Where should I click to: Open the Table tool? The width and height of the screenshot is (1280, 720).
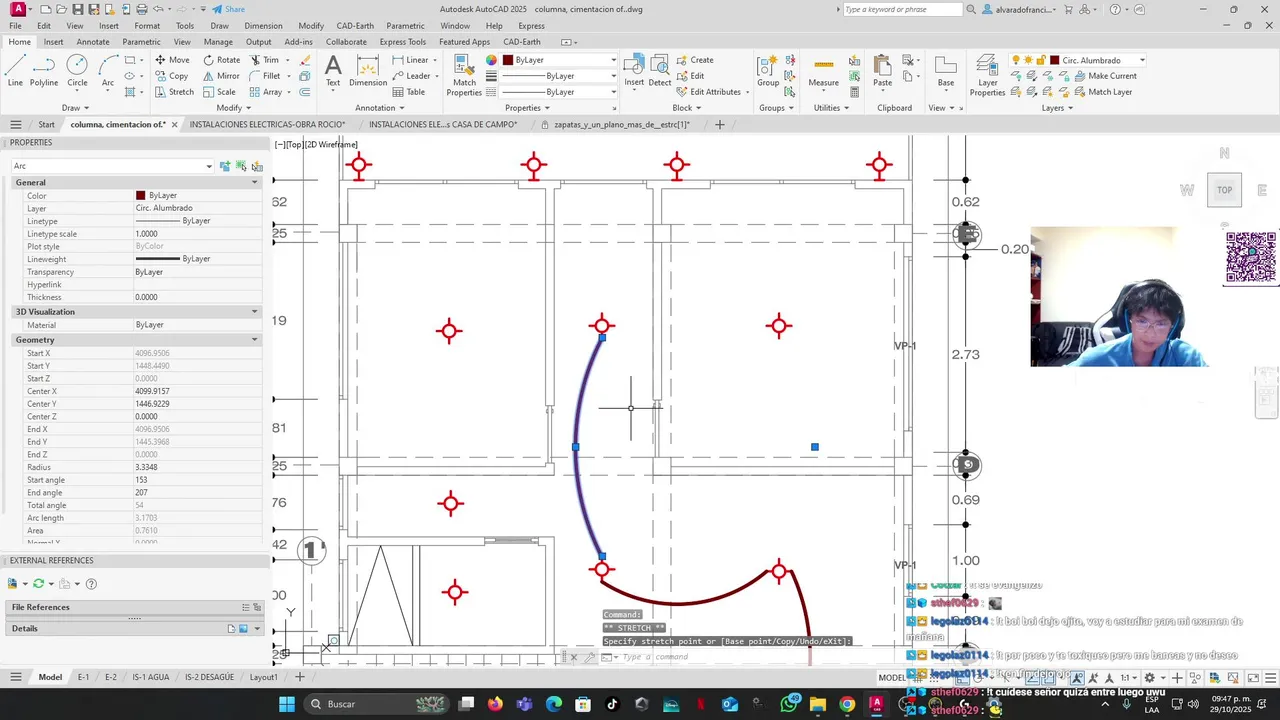tap(408, 92)
